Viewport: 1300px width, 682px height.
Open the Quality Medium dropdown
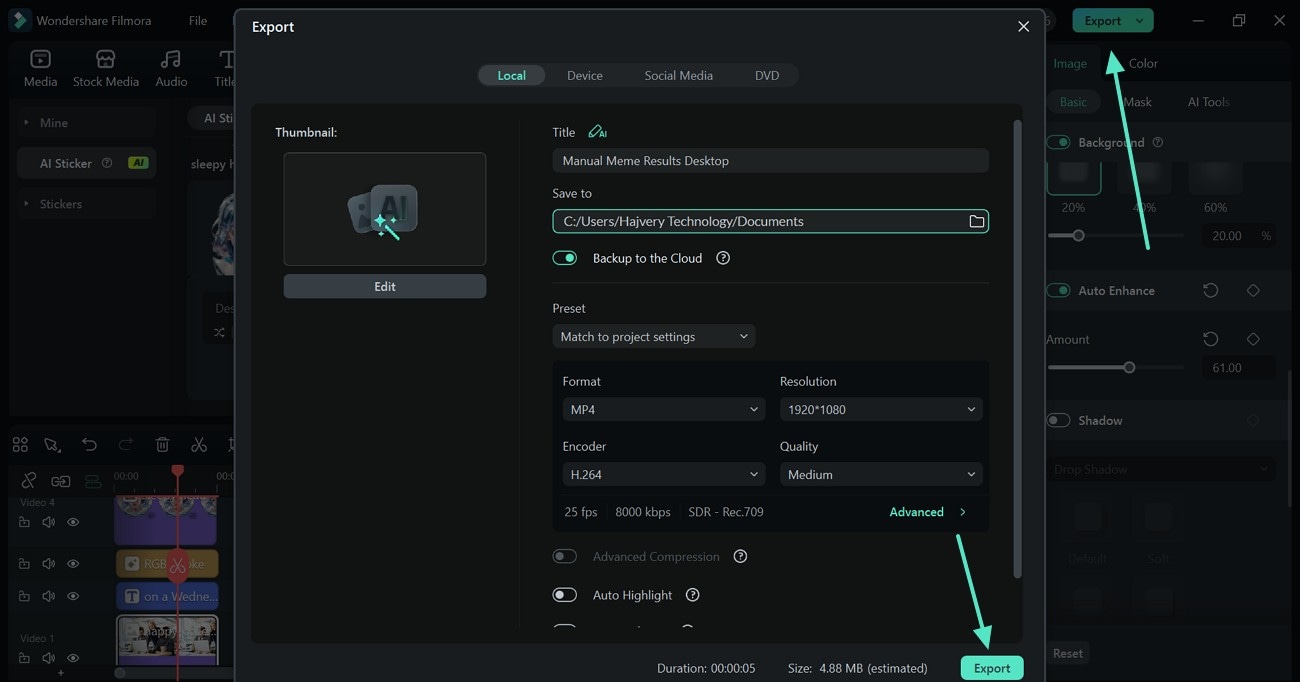pos(880,474)
